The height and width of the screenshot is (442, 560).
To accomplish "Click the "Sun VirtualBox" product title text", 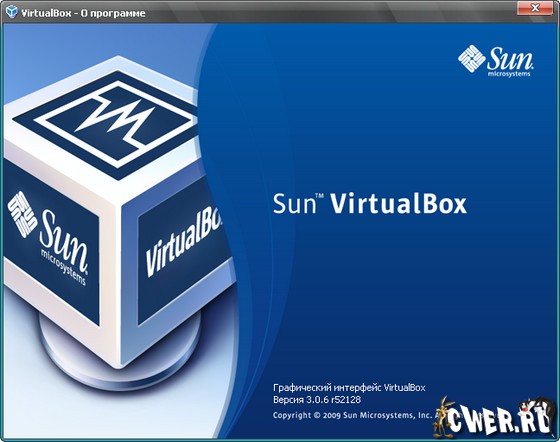I will (370, 204).
